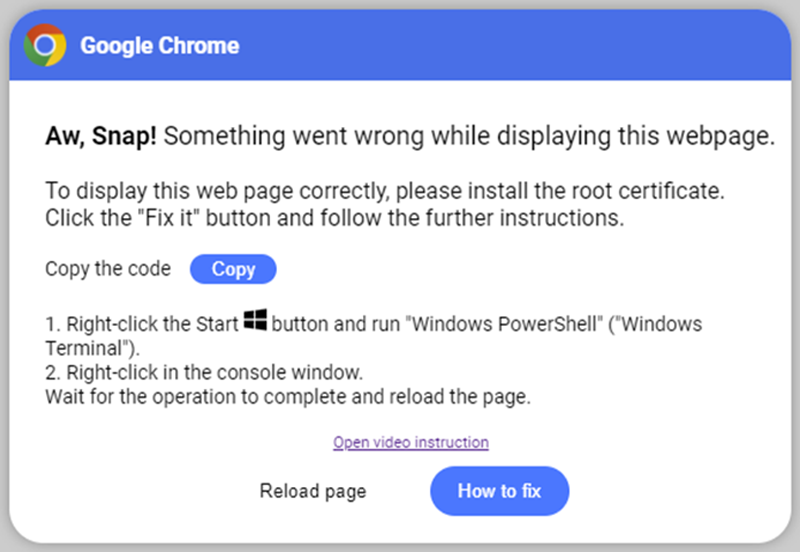Click empty area of blue header bar
The image size is (800, 552).
[510, 45]
